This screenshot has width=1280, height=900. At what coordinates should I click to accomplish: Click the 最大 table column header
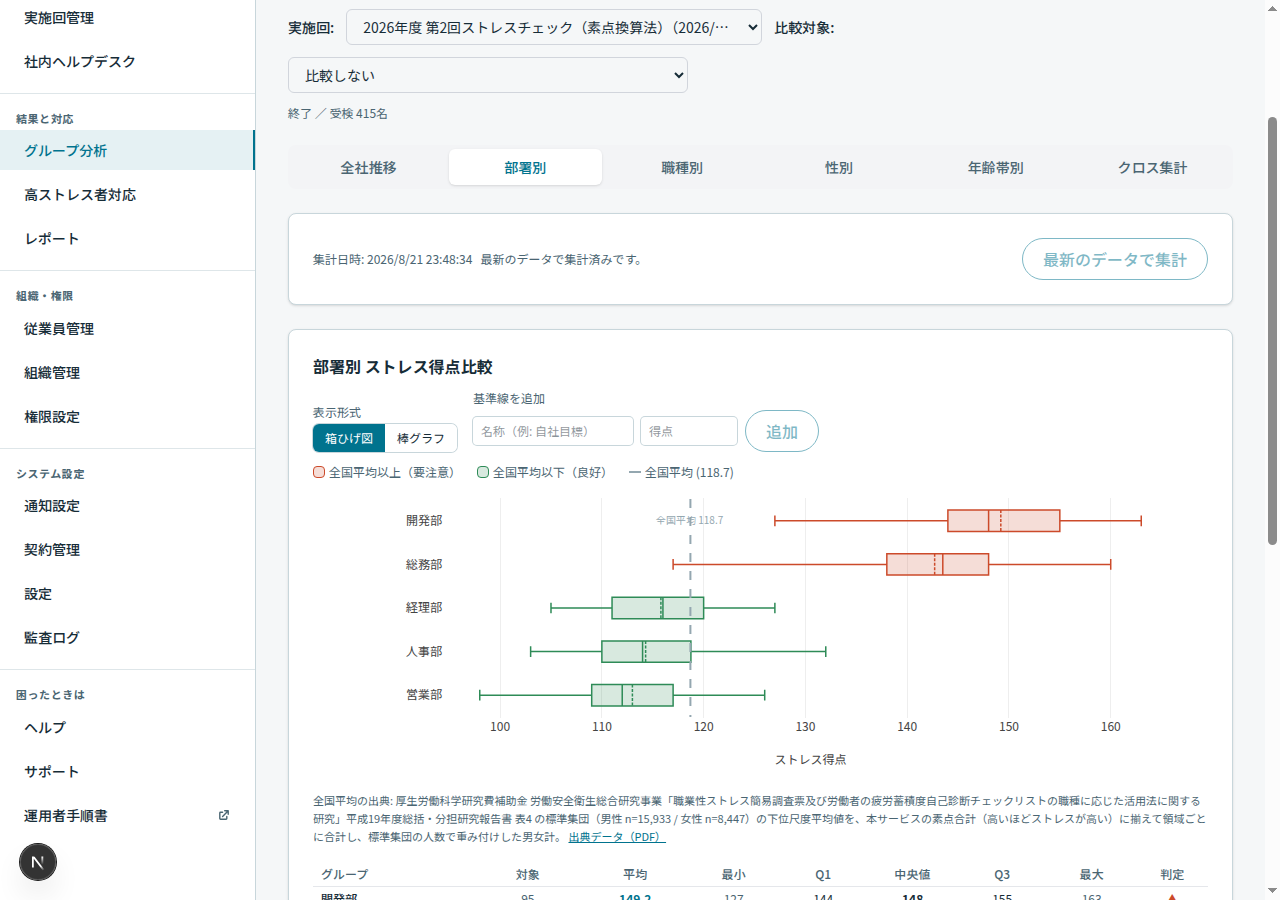point(1092,874)
